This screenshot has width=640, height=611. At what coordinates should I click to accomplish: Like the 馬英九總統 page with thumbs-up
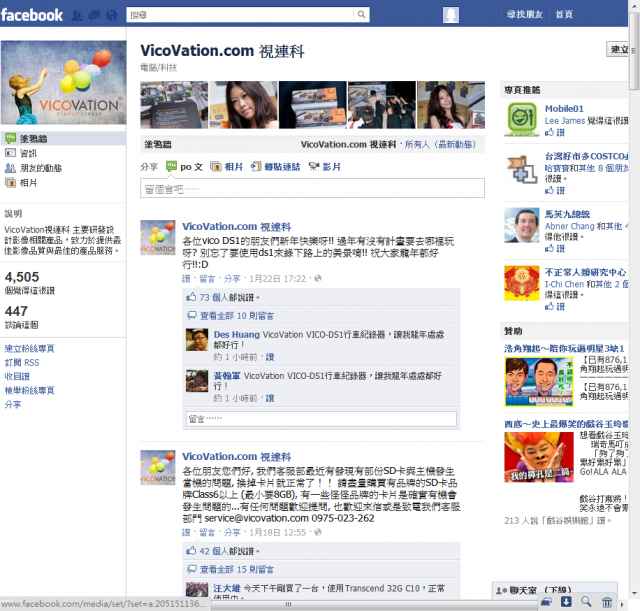[x=555, y=249]
